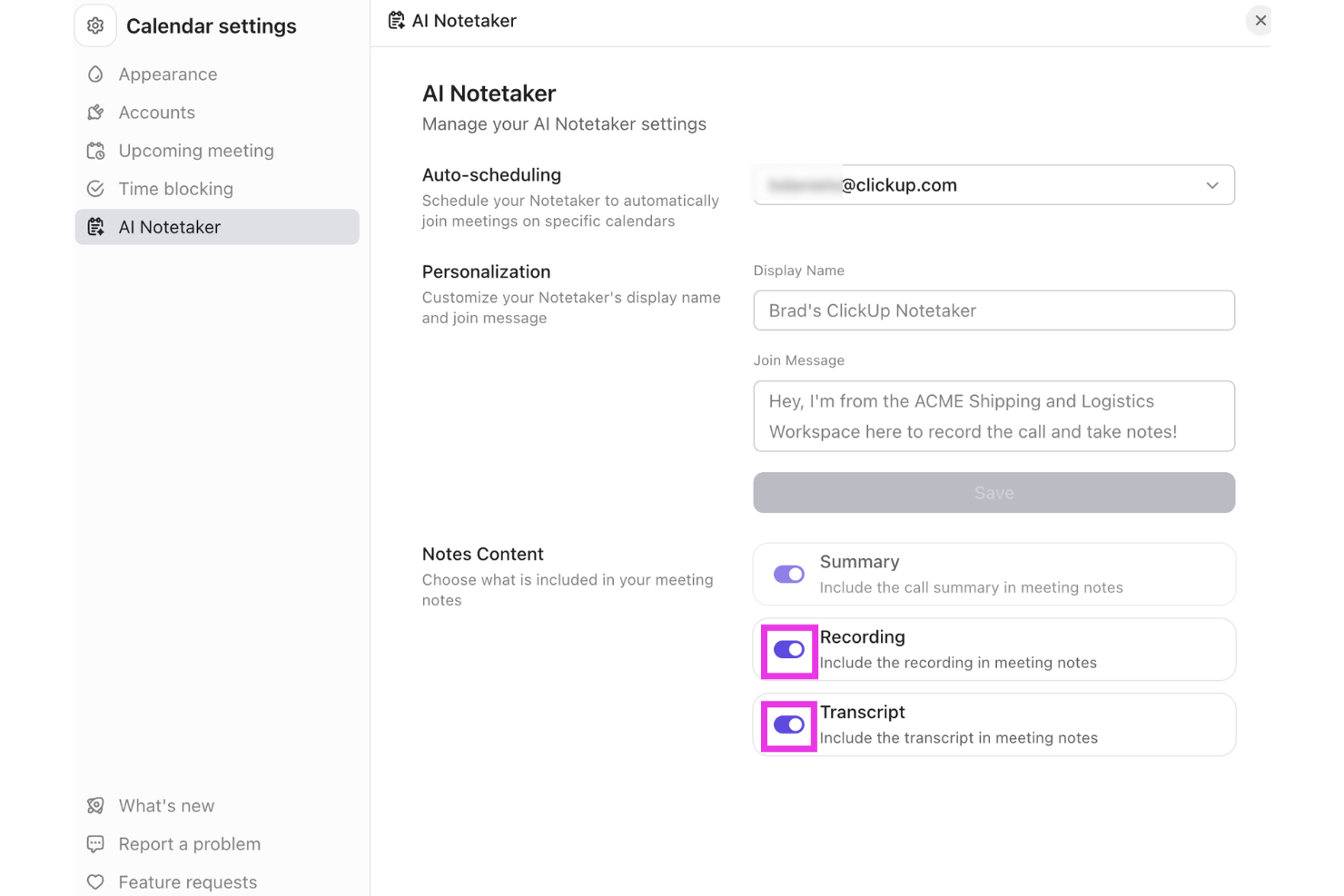Click the Accounts icon in the sidebar
This screenshot has width=1344, height=896.
coord(96,112)
